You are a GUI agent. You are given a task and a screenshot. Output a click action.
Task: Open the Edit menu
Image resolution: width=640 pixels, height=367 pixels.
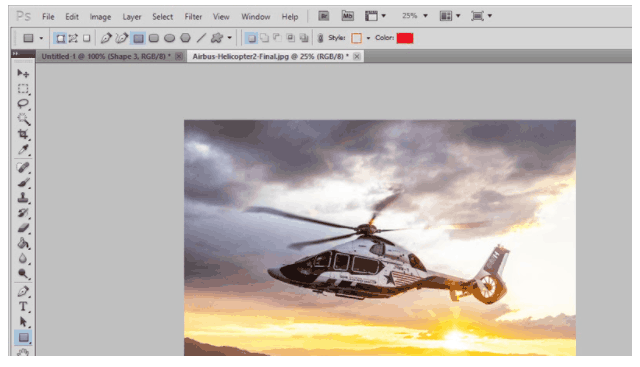pos(72,17)
